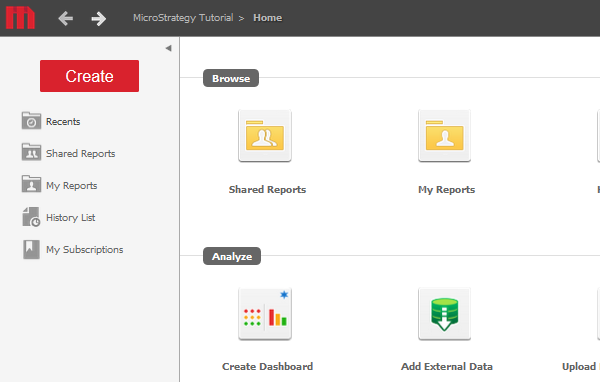
Task: Open History List sidebar label
Action: (x=70, y=217)
